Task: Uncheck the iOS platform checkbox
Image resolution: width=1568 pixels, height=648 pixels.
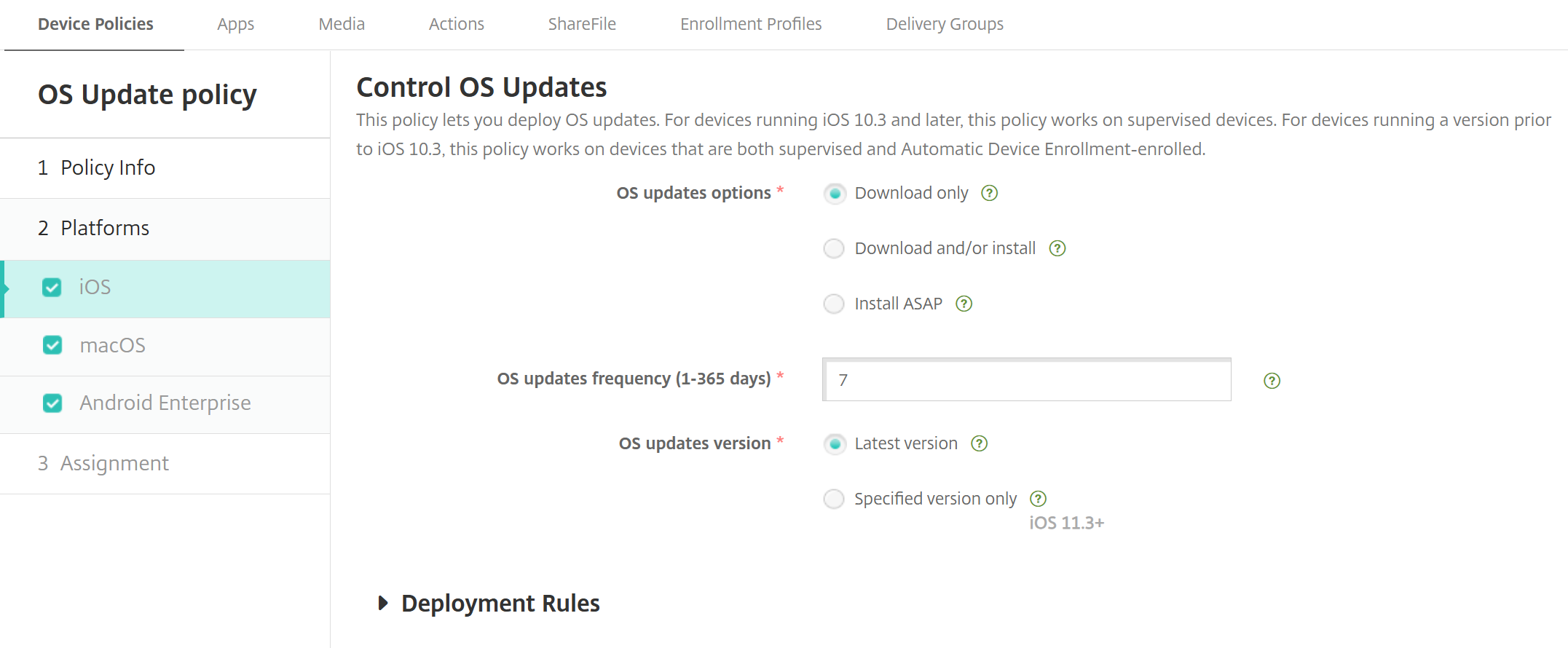Action: [52, 288]
